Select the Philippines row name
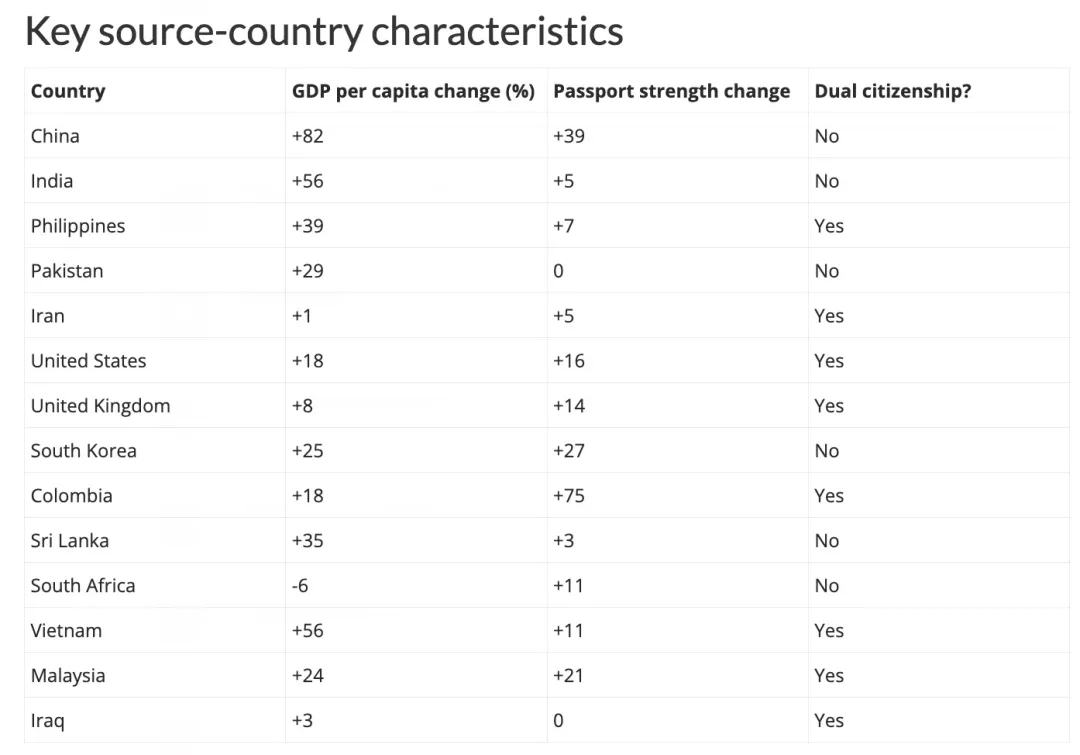The width and height of the screenshot is (1080, 755). tap(78, 226)
